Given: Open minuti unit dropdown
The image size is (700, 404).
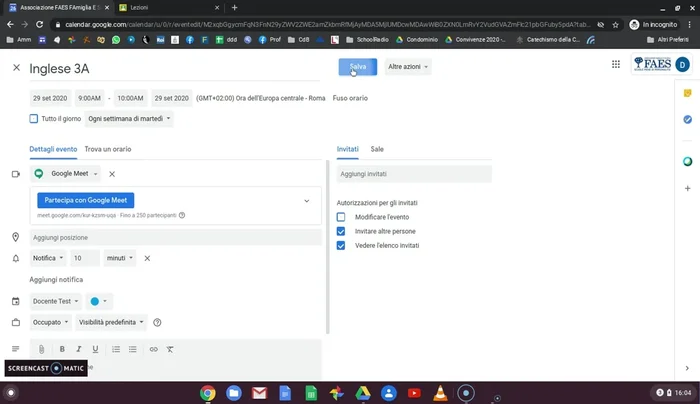Looking at the screenshot, I should pyautogui.click(x=120, y=258).
